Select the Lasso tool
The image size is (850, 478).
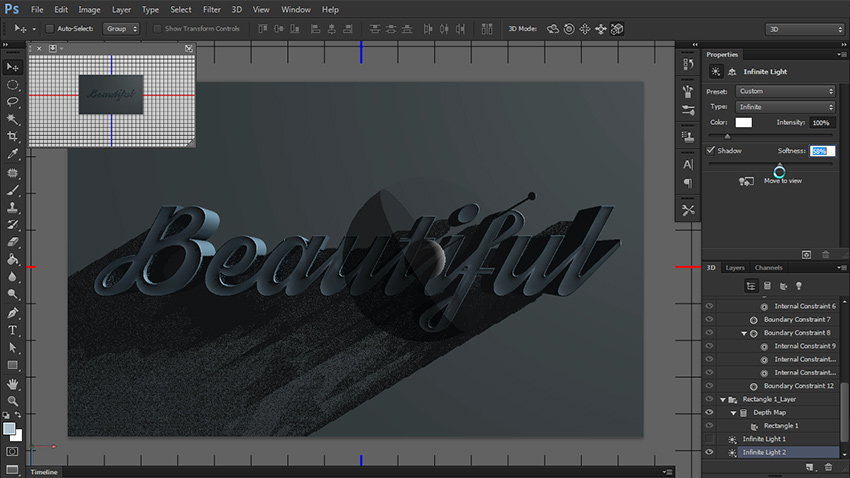[x=12, y=101]
